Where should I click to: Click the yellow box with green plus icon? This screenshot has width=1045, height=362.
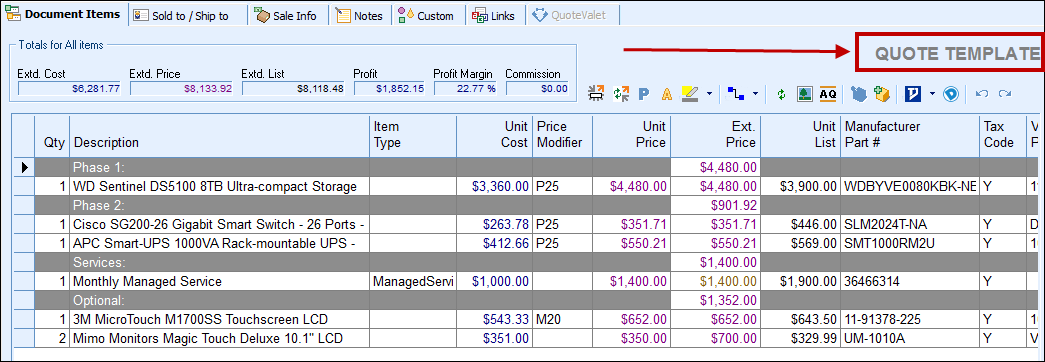tap(882, 94)
